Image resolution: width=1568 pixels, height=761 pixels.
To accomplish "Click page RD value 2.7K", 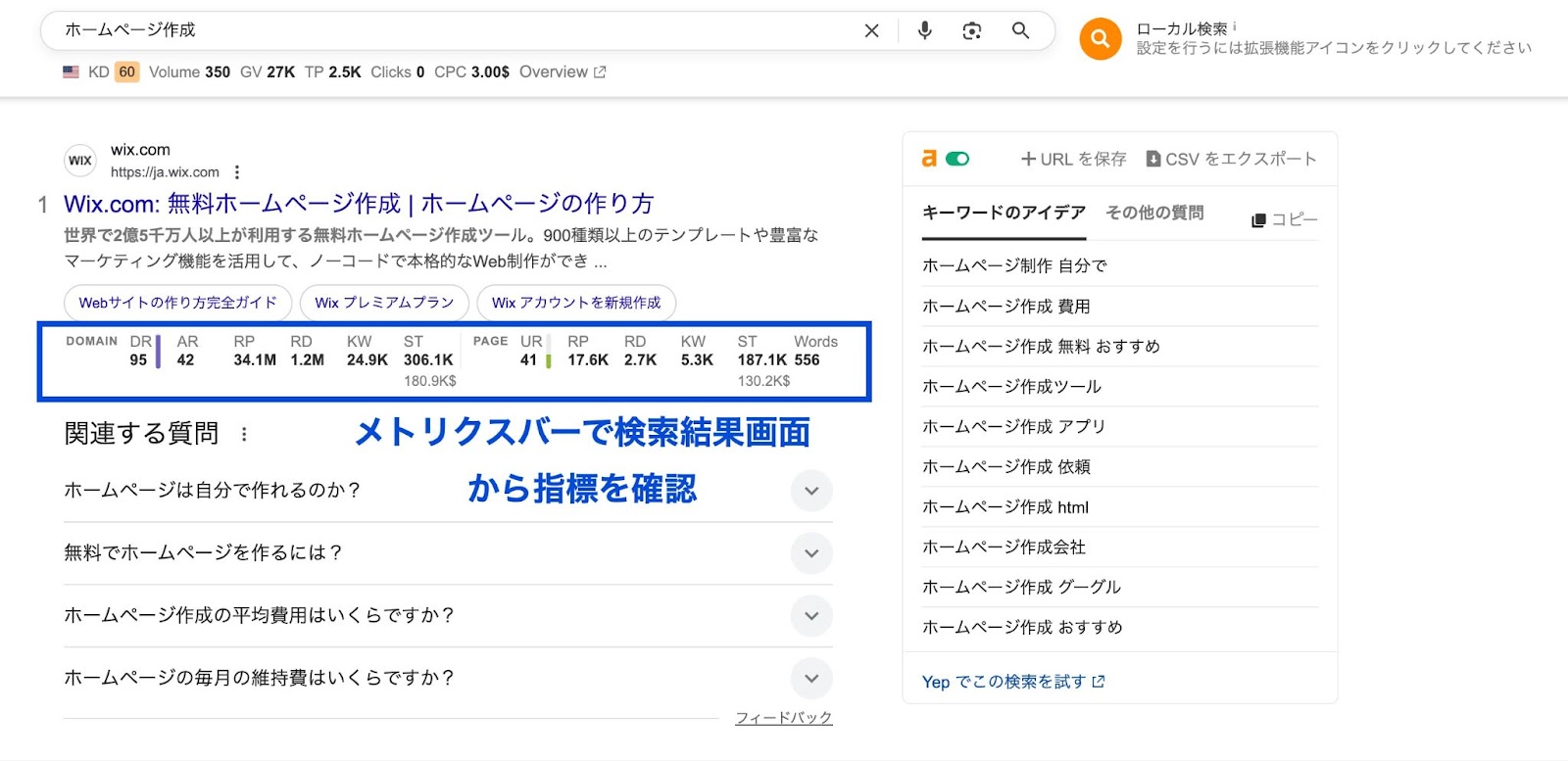I will (640, 360).
